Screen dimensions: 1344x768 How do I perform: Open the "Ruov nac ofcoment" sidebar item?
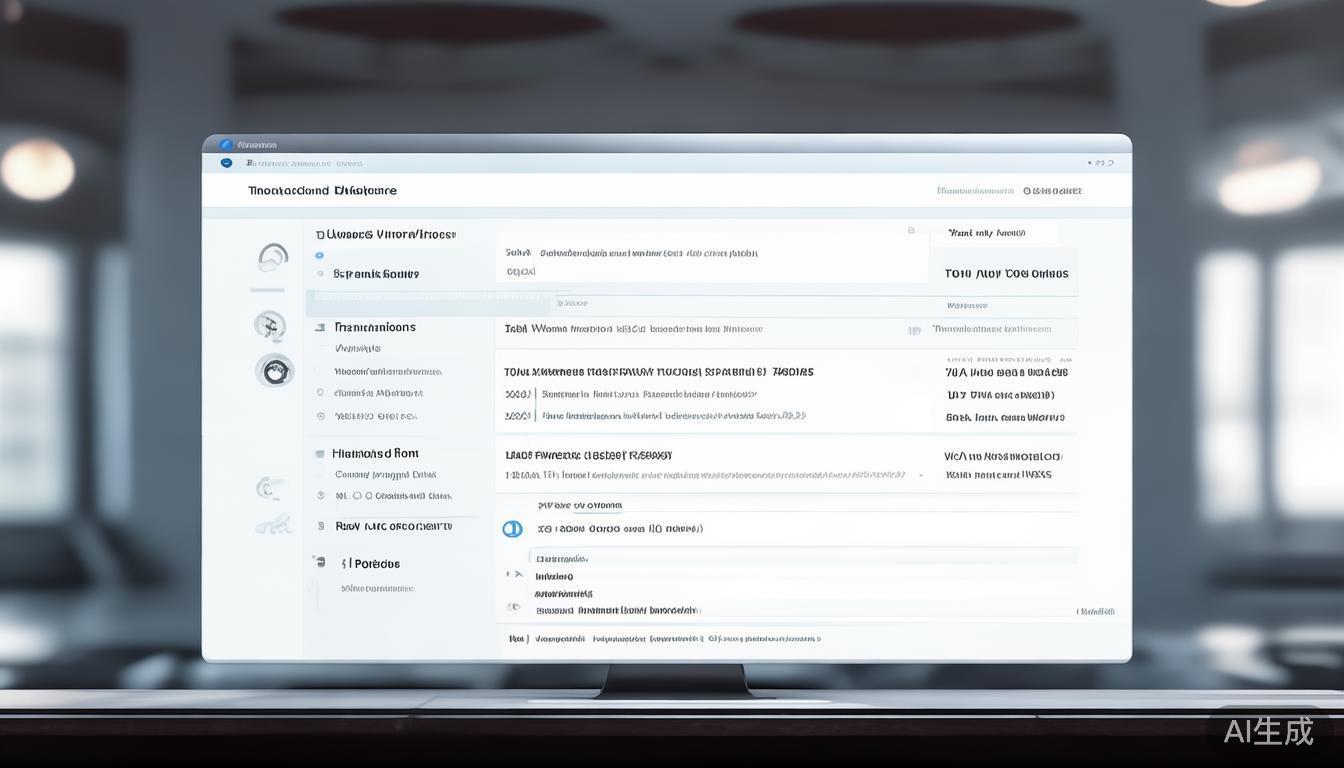pos(392,526)
